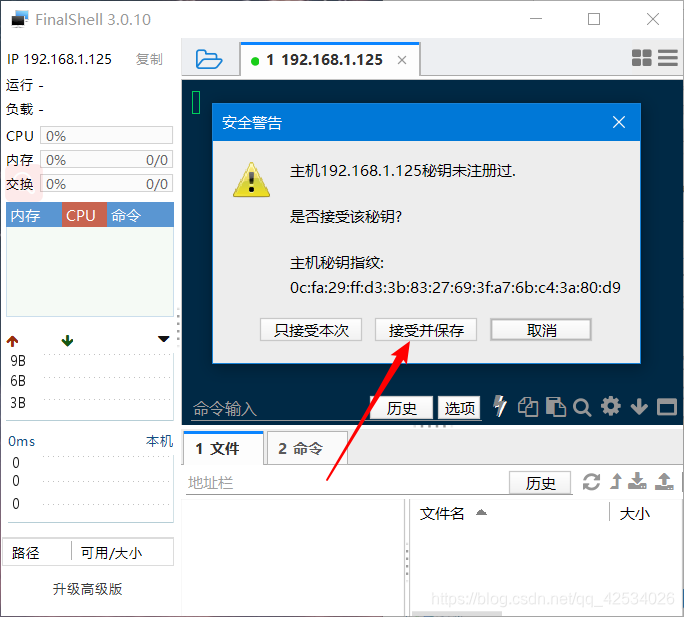Expand the network interface dropdown arrow
The width and height of the screenshot is (684, 617).
pyautogui.click(x=164, y=339)
